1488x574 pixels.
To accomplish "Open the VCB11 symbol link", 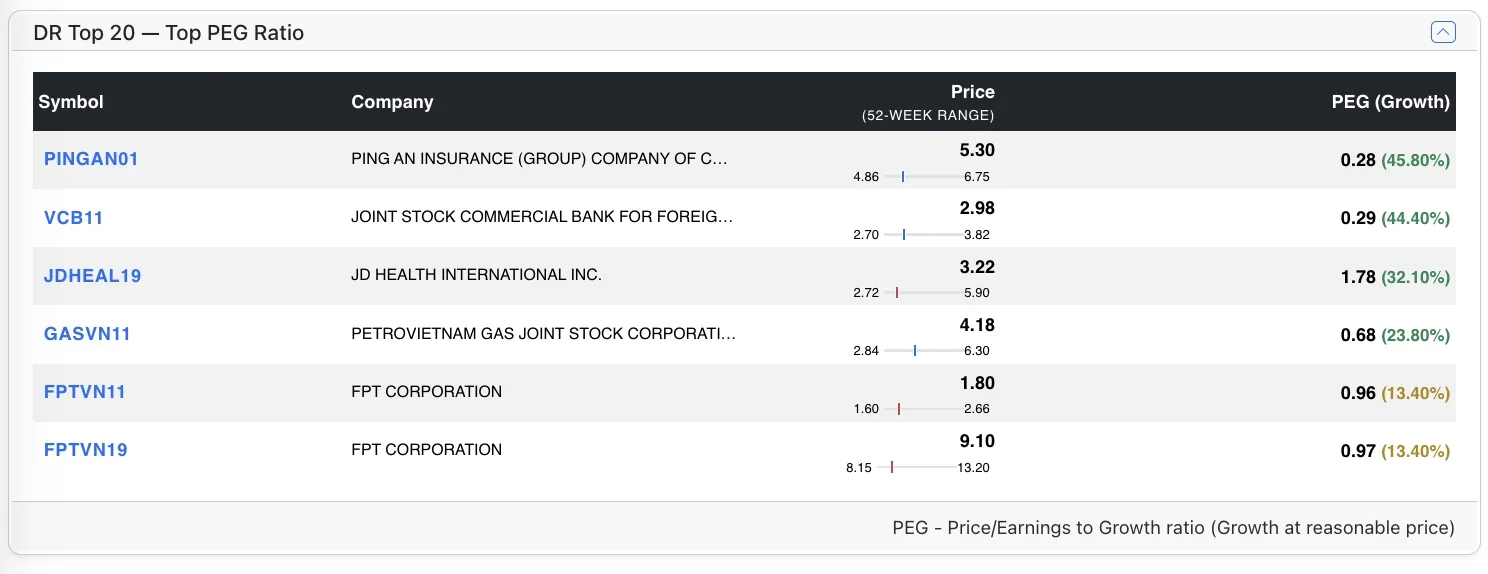I will tap(74, 217).
